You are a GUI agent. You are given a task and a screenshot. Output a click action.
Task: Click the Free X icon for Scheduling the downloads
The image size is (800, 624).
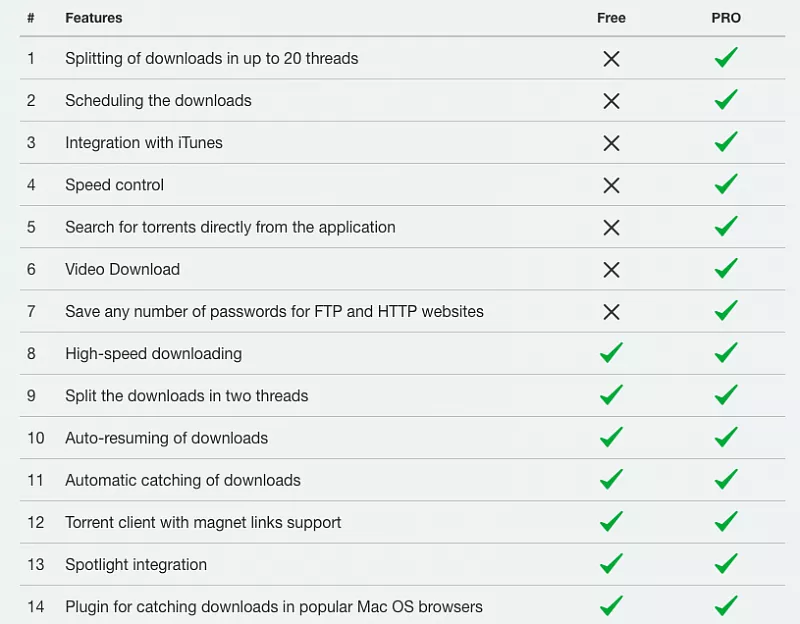click(x=611, y=101)
